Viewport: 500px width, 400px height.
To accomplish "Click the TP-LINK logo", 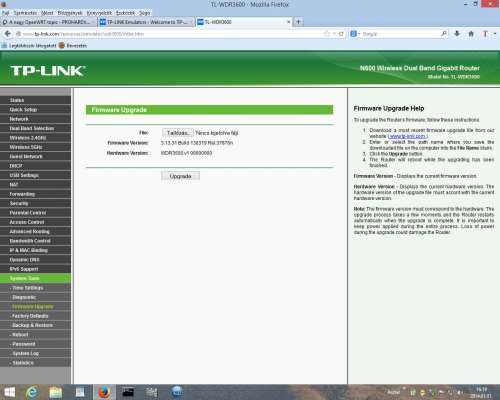I will pos(48,71).
